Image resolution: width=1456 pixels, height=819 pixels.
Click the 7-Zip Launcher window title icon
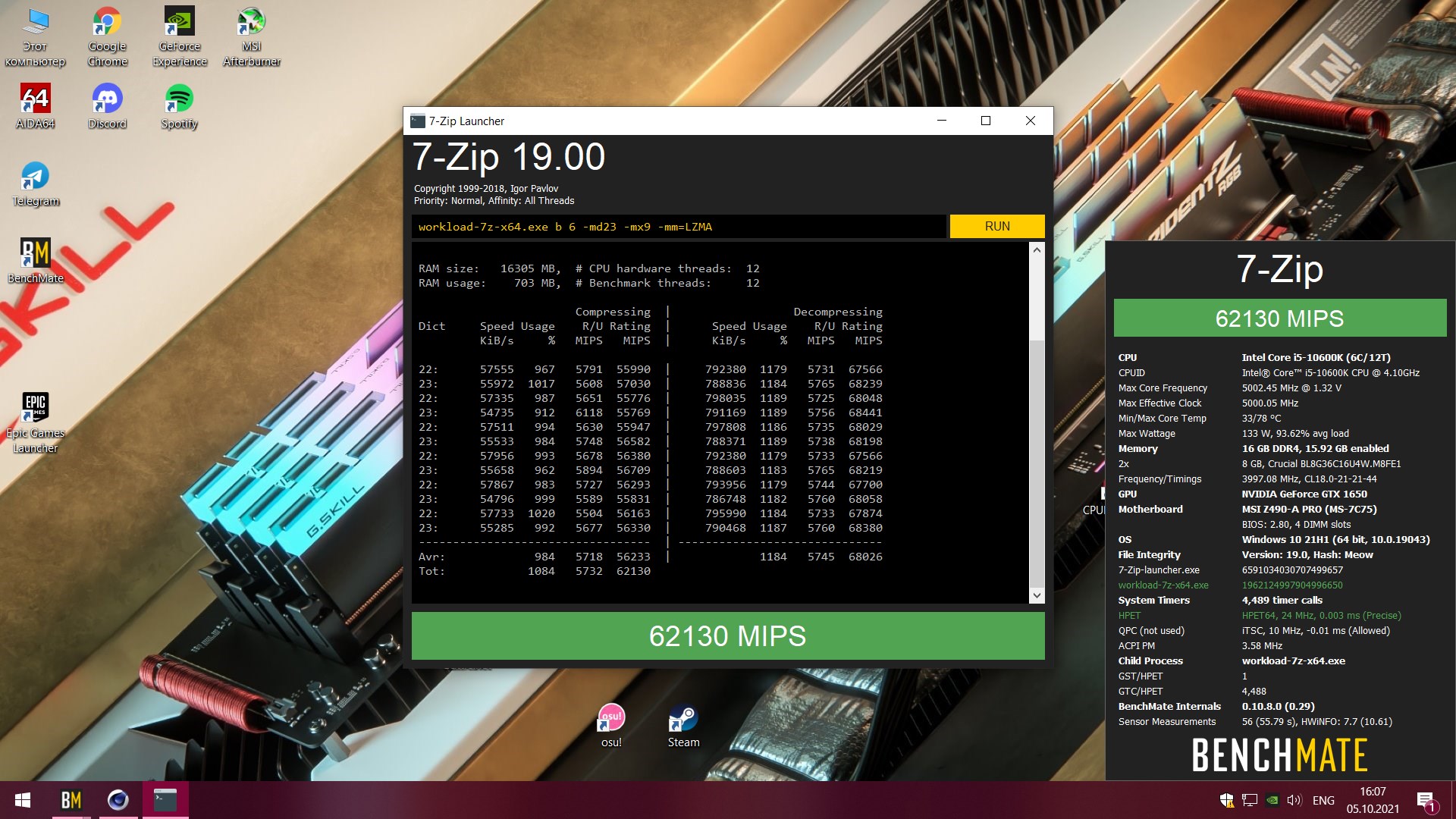point(418,121)
